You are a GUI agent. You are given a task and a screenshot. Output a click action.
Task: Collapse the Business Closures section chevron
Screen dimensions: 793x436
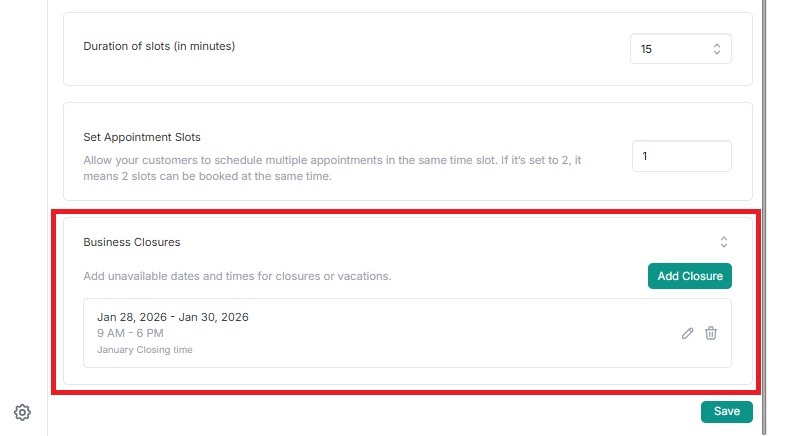coord(723,242)
